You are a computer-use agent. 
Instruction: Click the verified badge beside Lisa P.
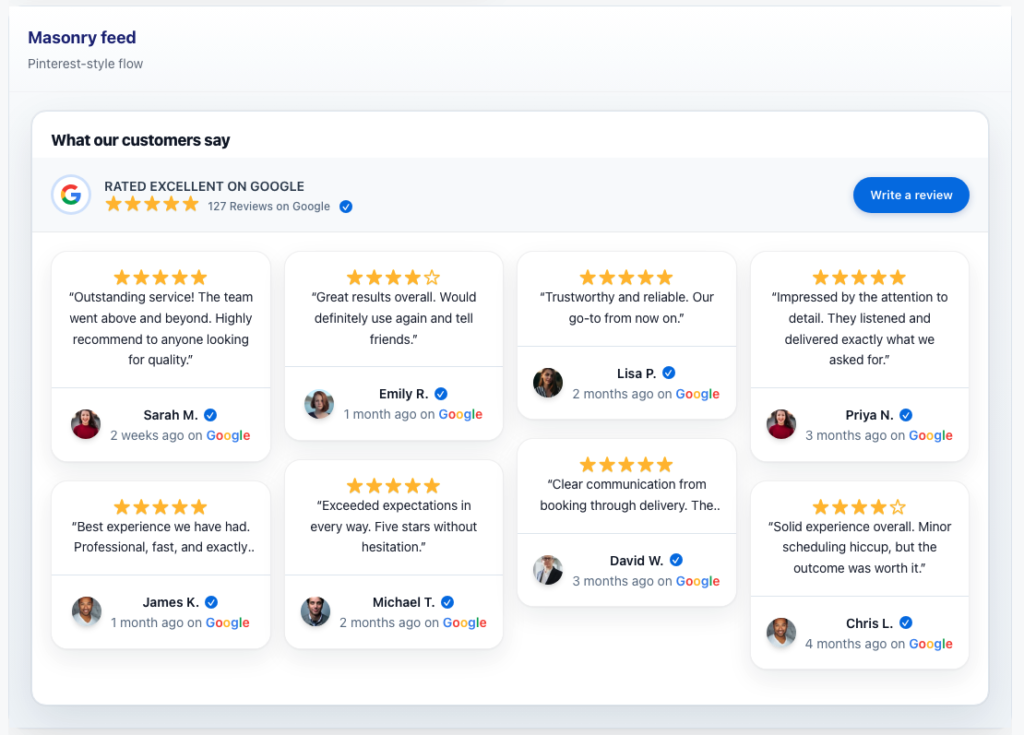pyautogui.click(x=669, y=372)
